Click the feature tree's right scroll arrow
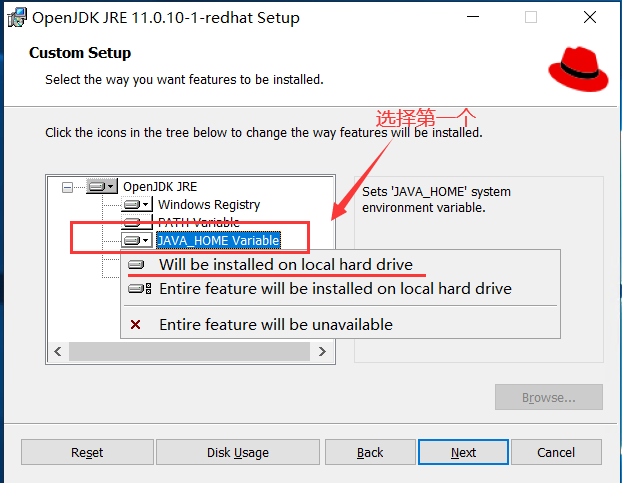The height and width of the screenshot is (483, 622). coord(321,352)
